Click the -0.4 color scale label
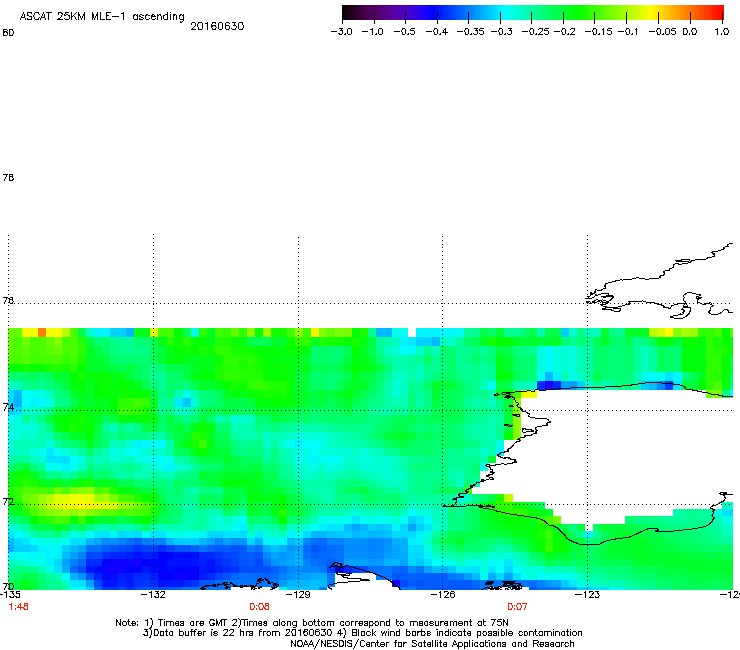The height and width of the screenshot is (650, 740). (437, 32)
